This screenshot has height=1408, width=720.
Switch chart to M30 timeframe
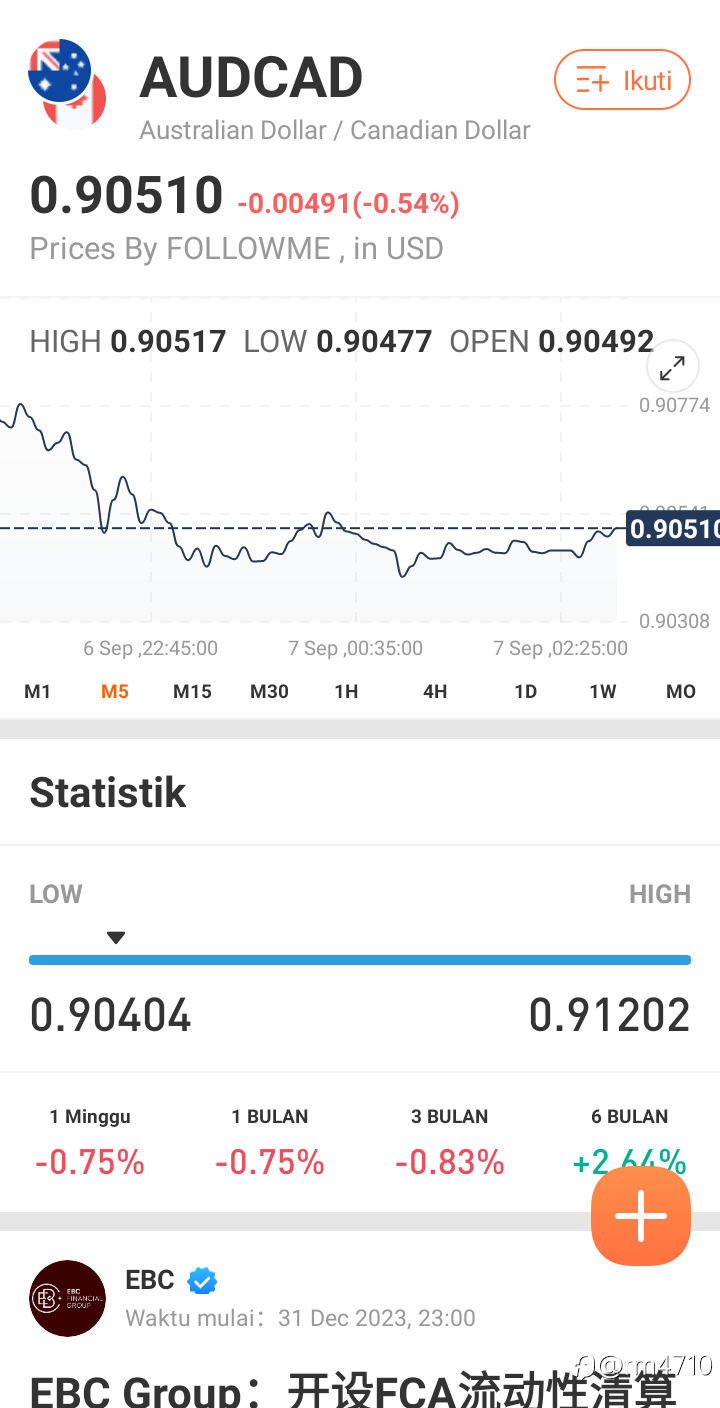point(269,691)
